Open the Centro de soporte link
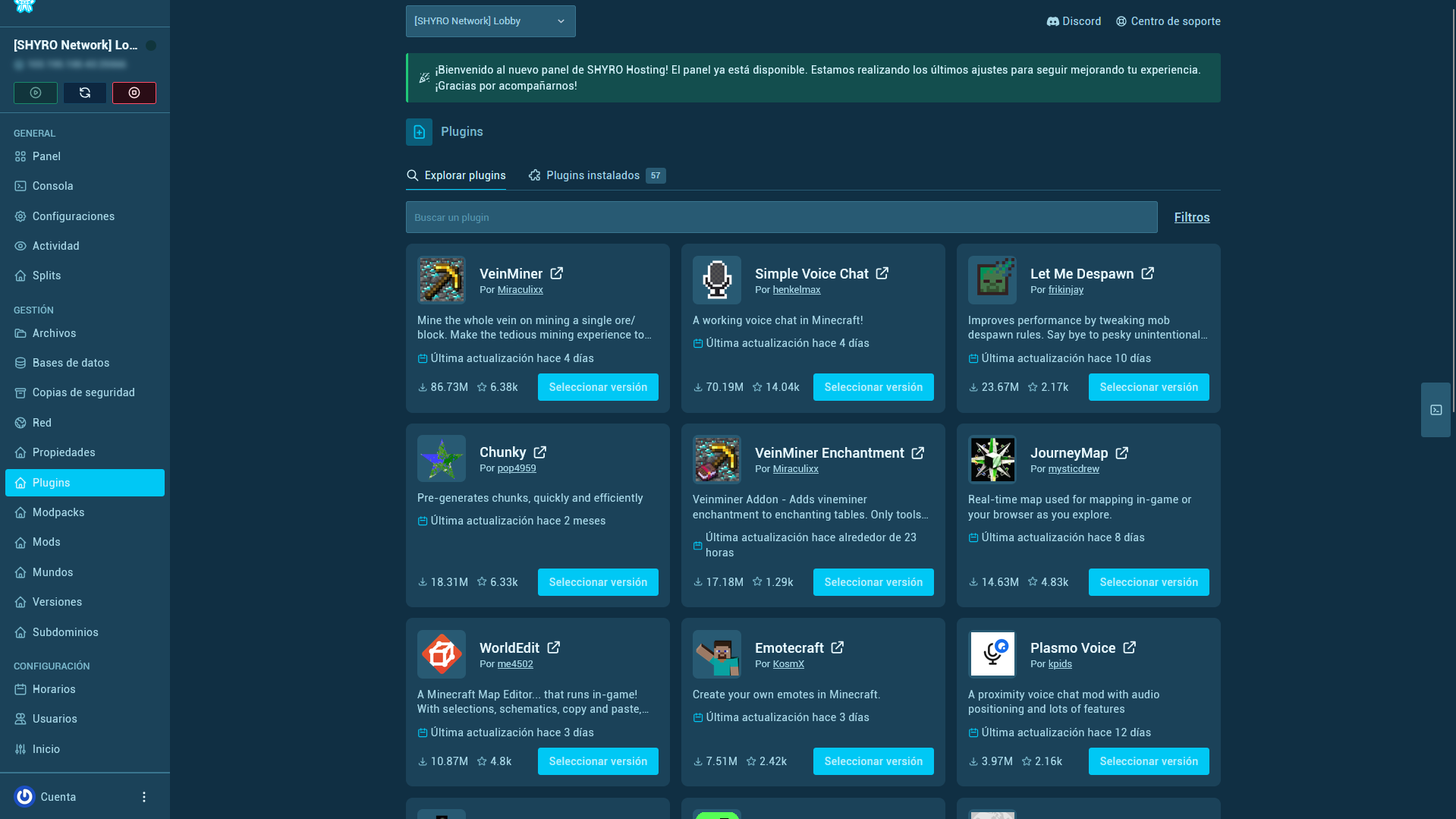The image size is (1456, 819). pyautogui.click(x=1168, y=21)
